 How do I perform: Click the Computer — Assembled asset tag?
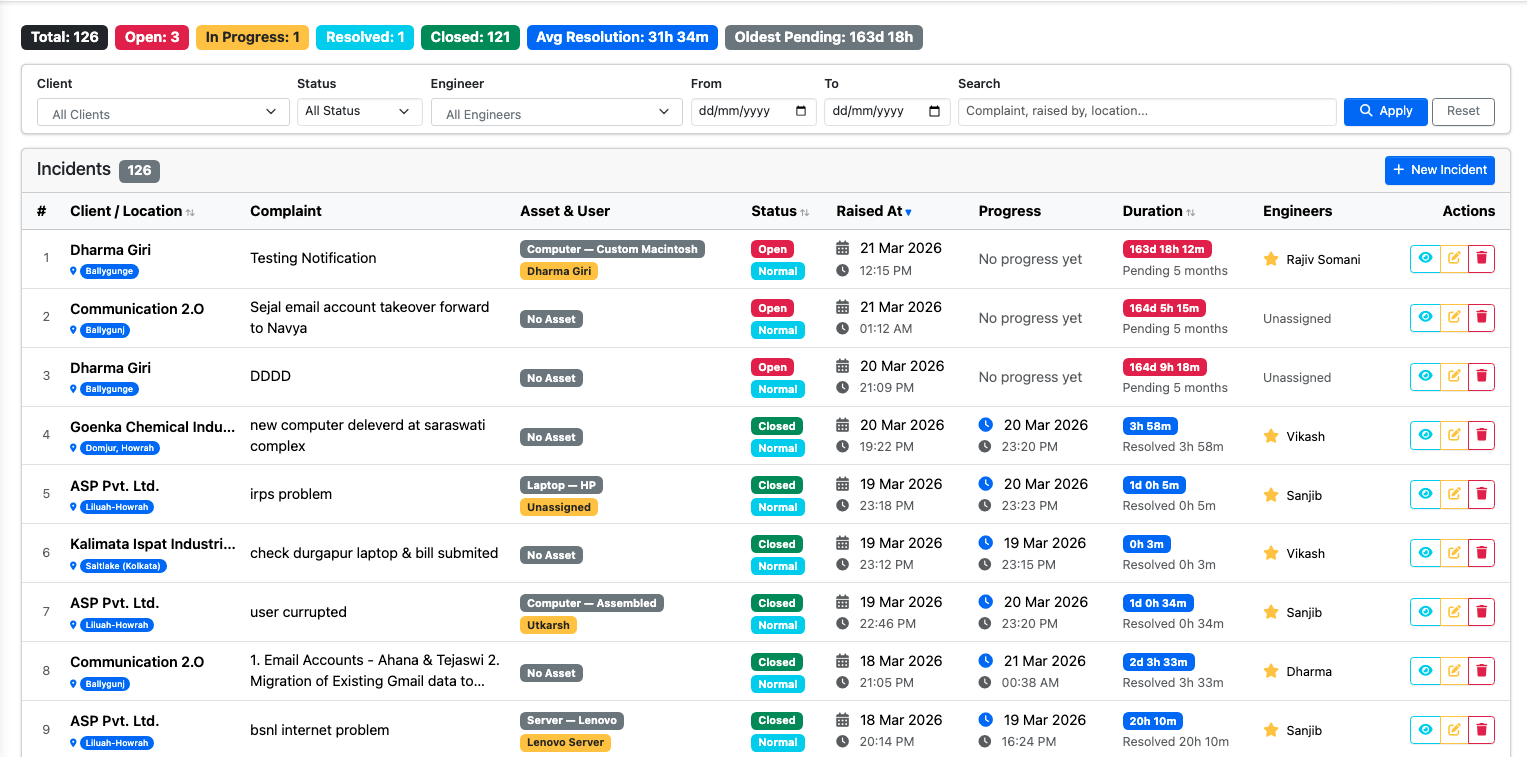coord(592,603)
